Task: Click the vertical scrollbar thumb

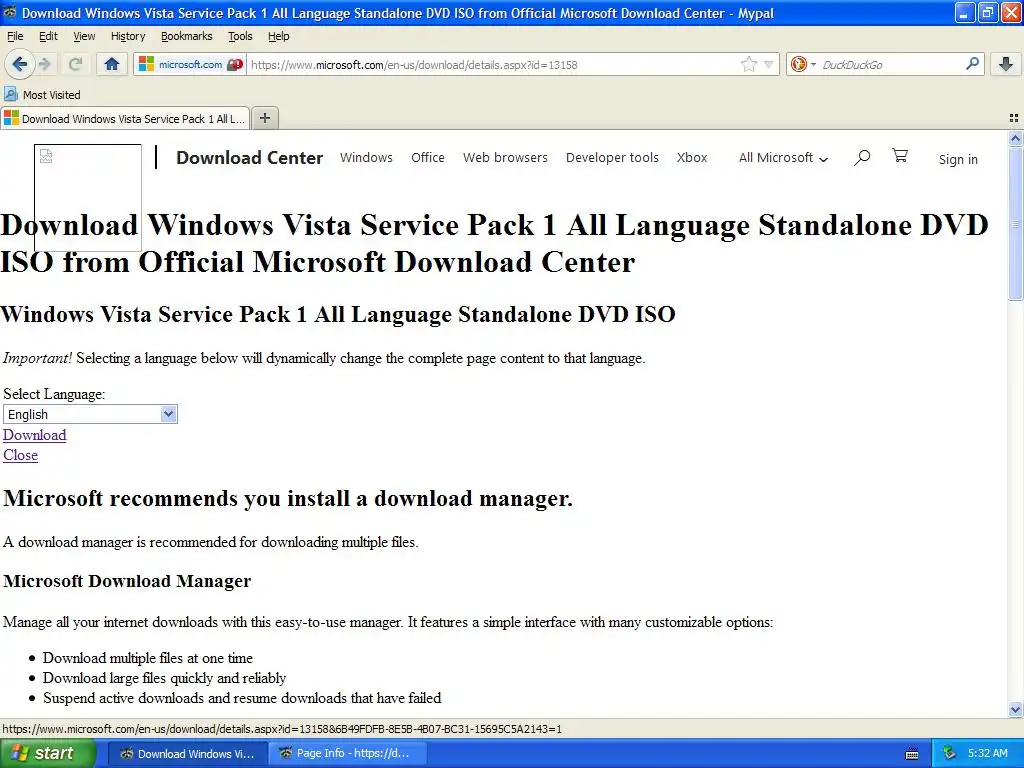Action: pyautogui.click(x=1015, y=223)
